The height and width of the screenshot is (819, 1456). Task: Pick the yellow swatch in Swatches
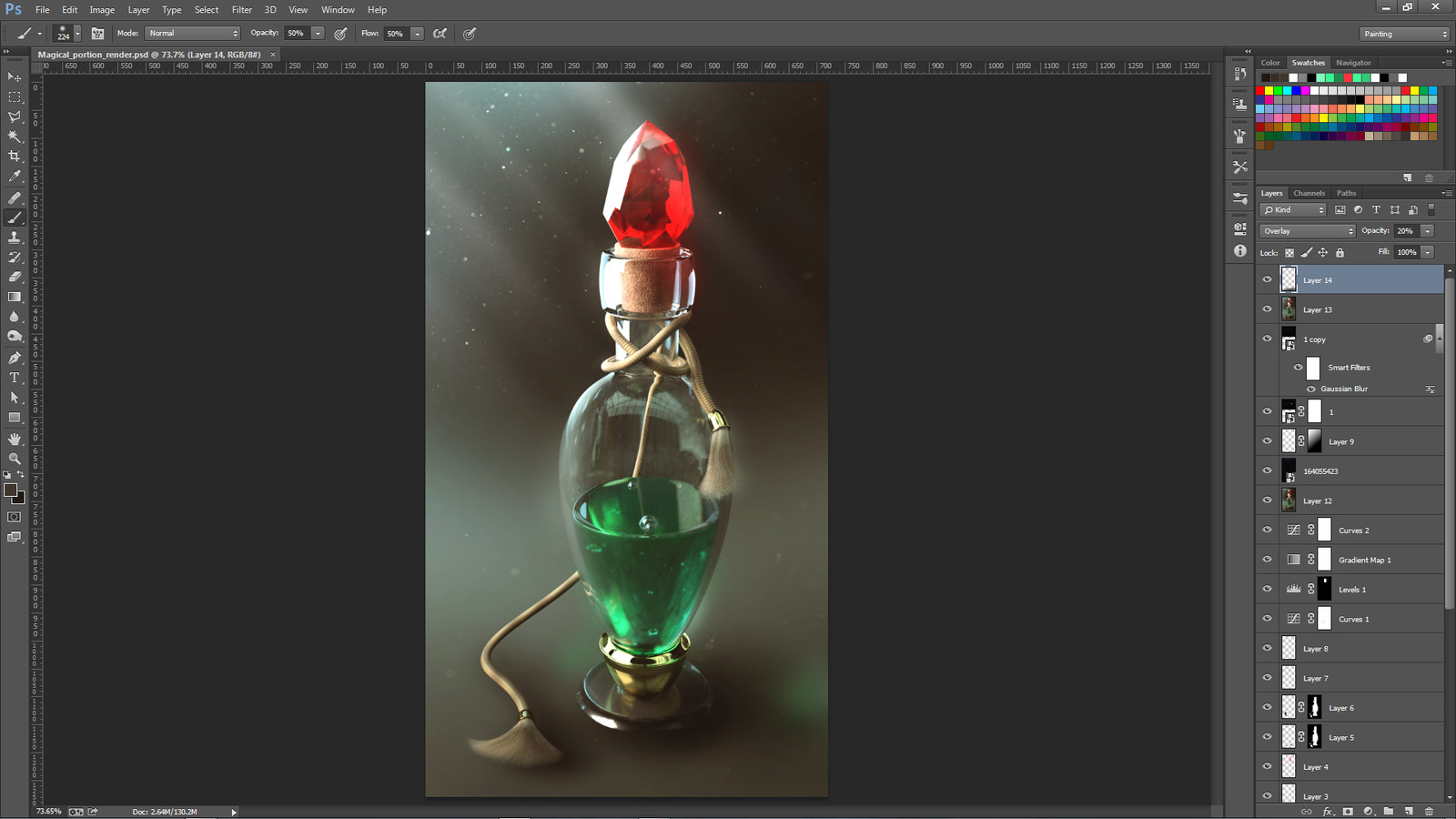(1269, 91)
